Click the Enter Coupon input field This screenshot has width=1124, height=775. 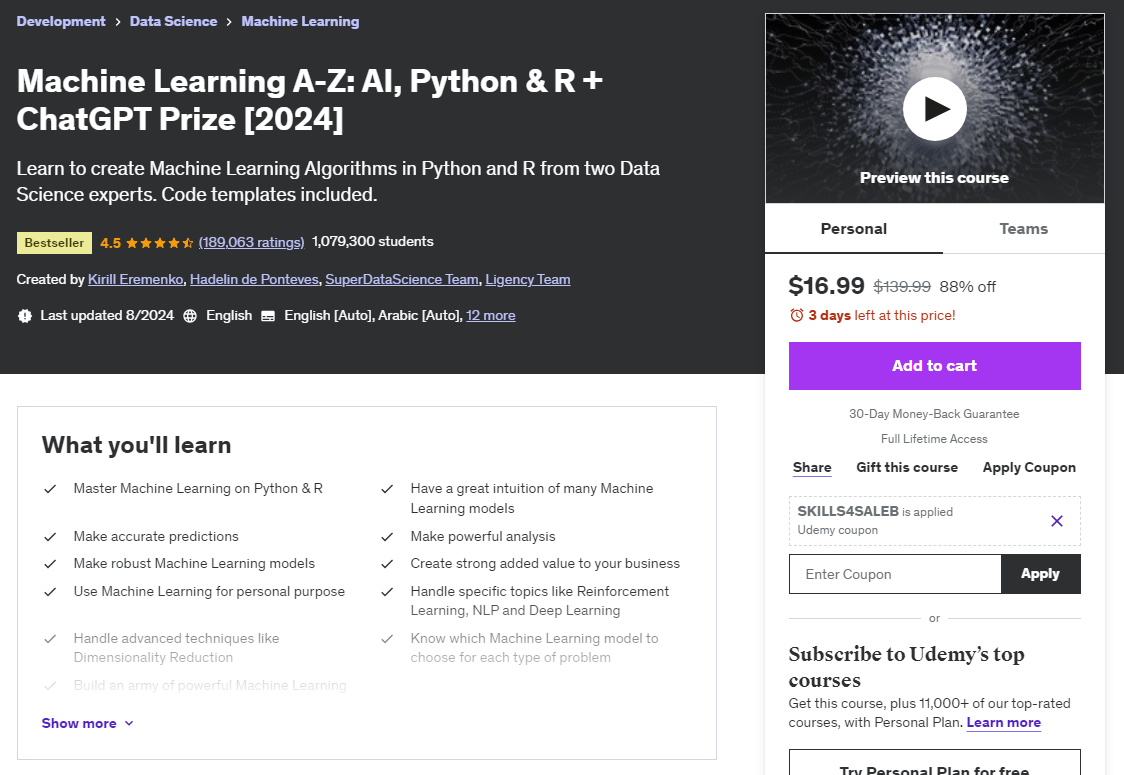[895, 574]
